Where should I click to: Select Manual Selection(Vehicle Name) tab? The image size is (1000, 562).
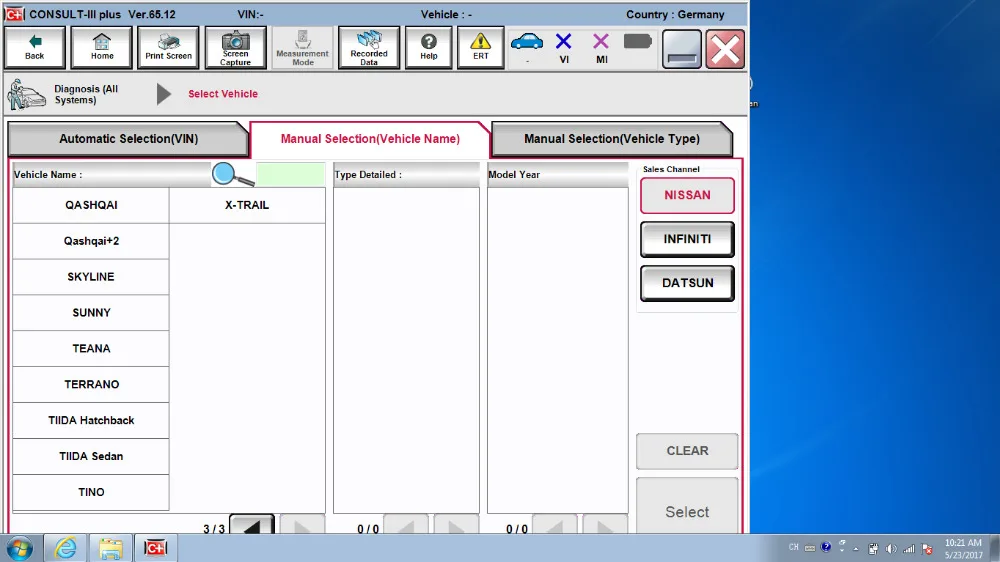pos(370,138)
